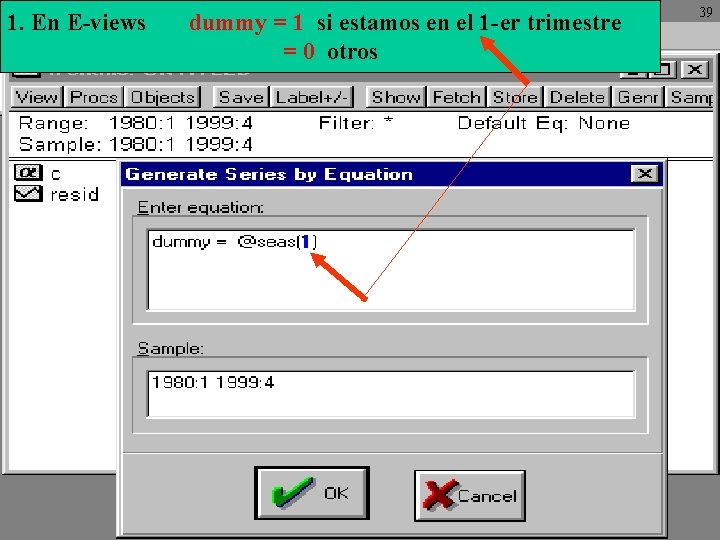Screen dimensions: 720x540
Task: Click the Generate Series by Equation title bar
Action: click(392, 174)
